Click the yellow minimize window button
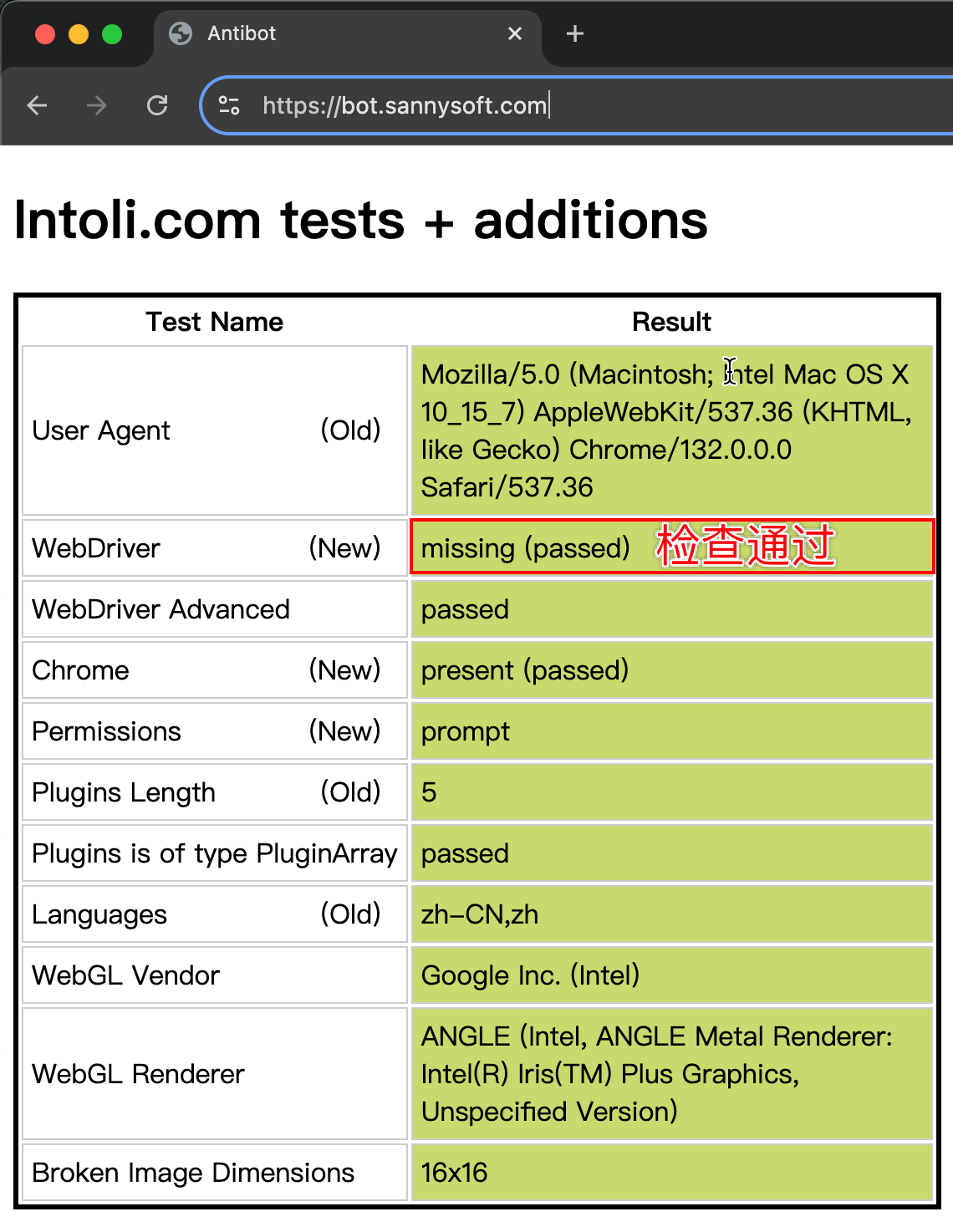This screenshot has width=953, height=1232. coord(79,34)
